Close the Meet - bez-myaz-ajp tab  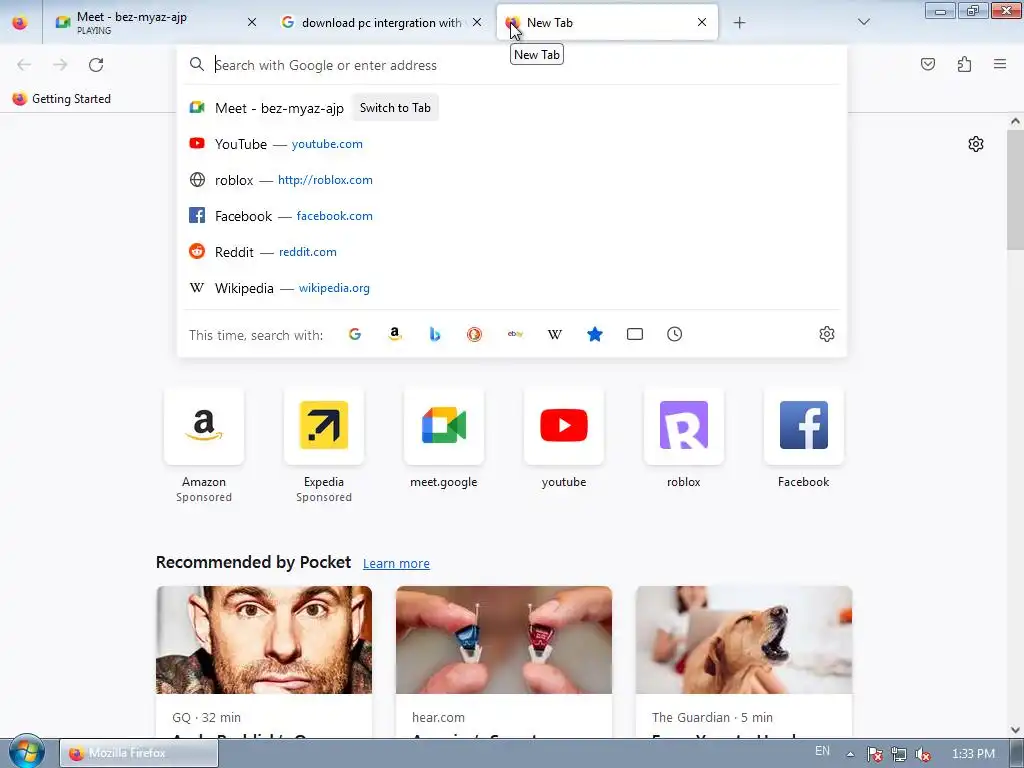[x=252, y=22]
